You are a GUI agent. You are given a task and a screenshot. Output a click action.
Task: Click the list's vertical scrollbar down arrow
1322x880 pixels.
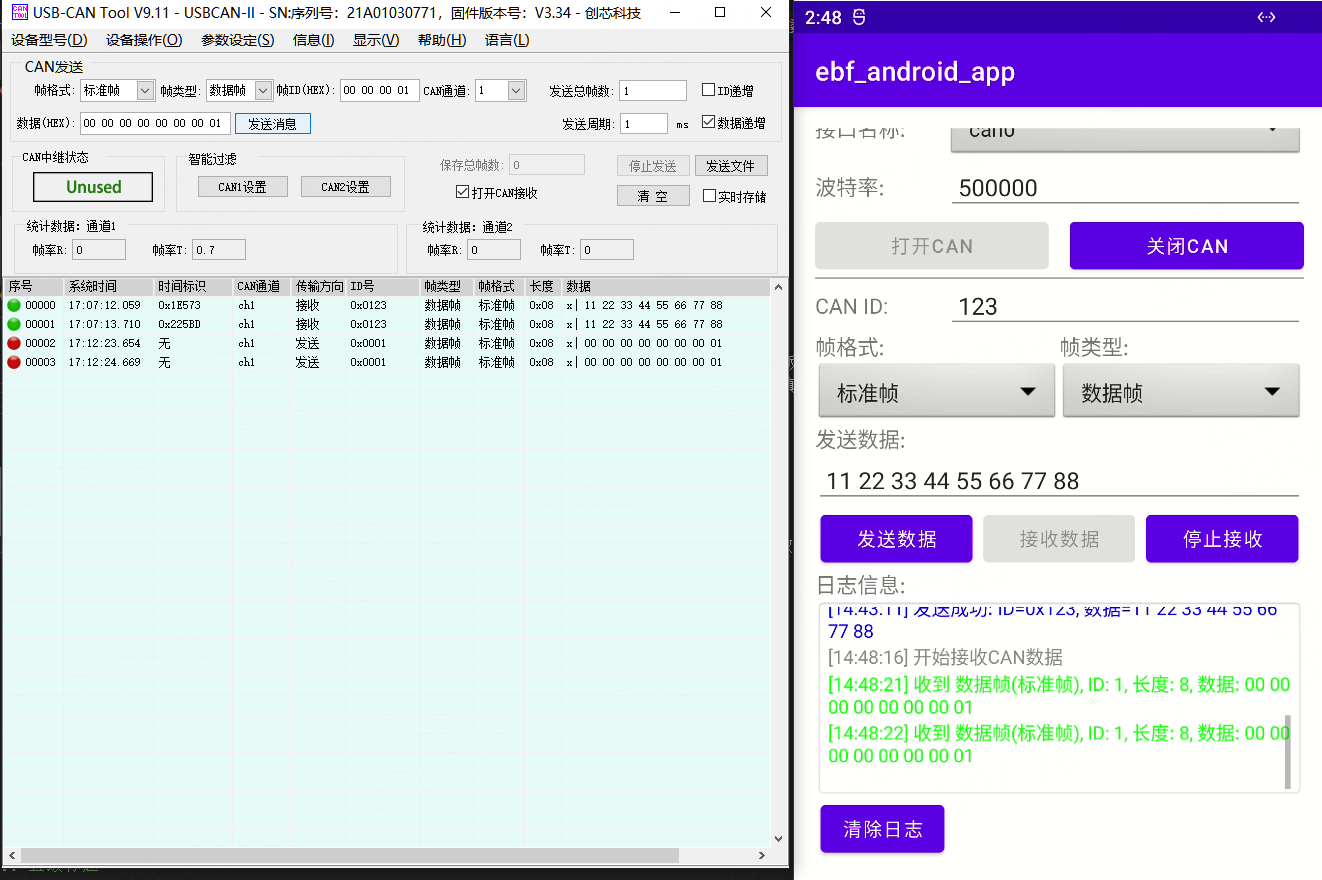(778, 838)
